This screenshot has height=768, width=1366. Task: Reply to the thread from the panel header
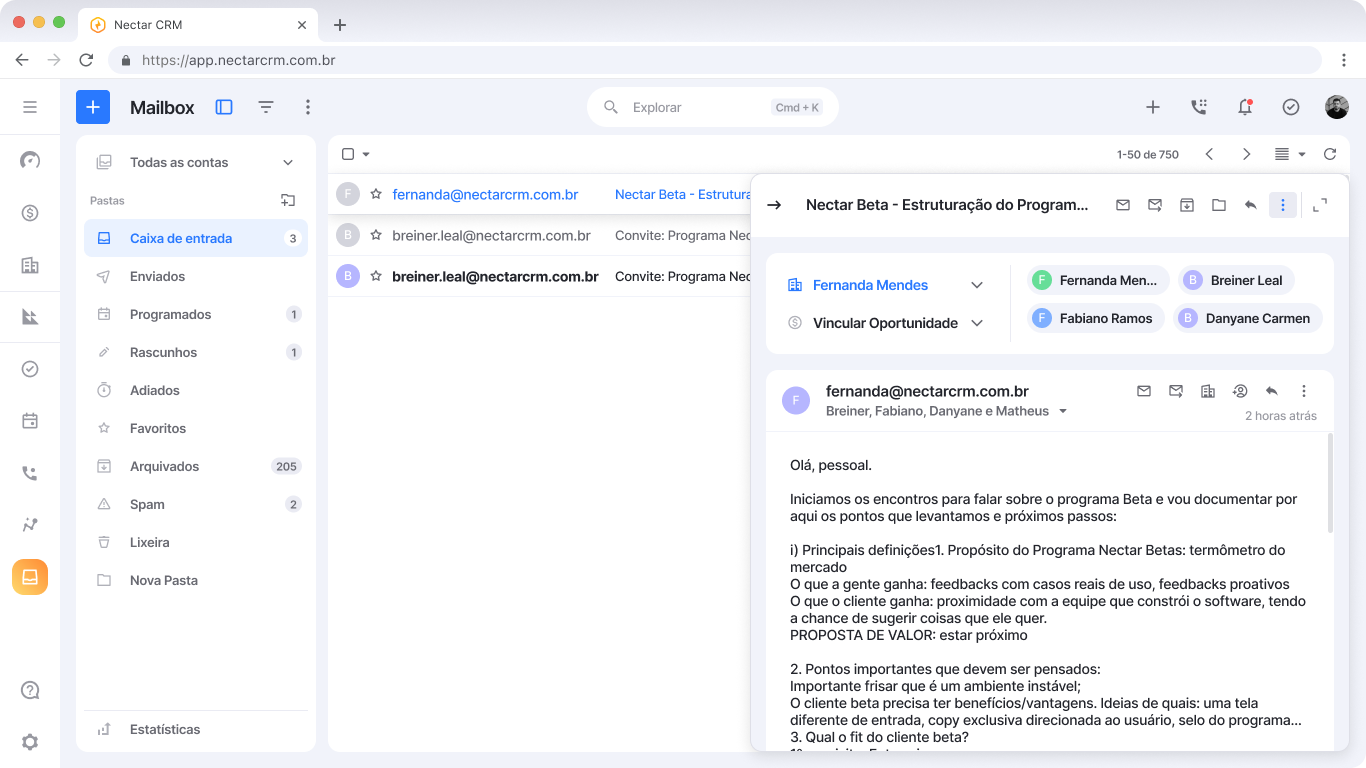coord(1250,205)
